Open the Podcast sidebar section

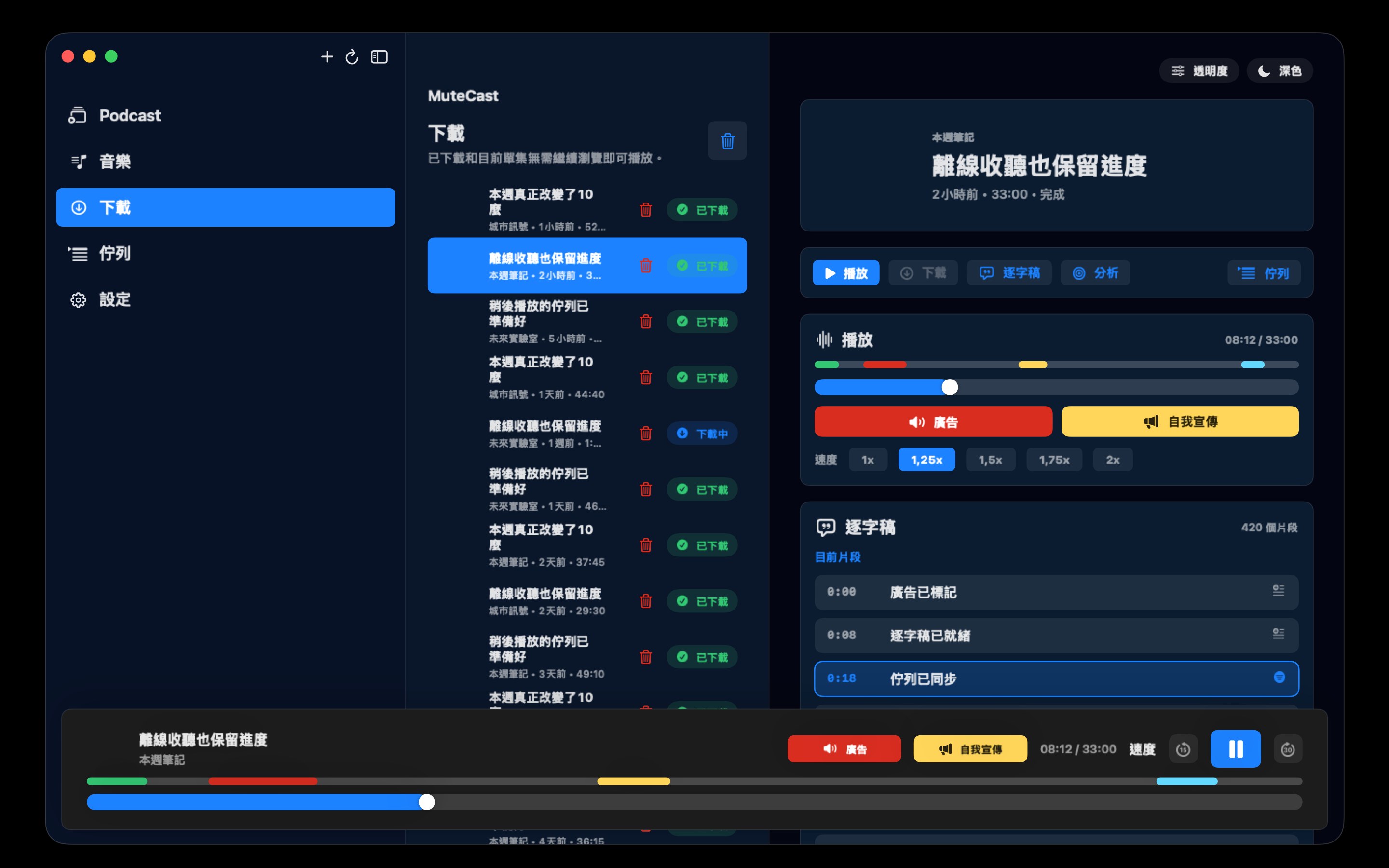226,115
